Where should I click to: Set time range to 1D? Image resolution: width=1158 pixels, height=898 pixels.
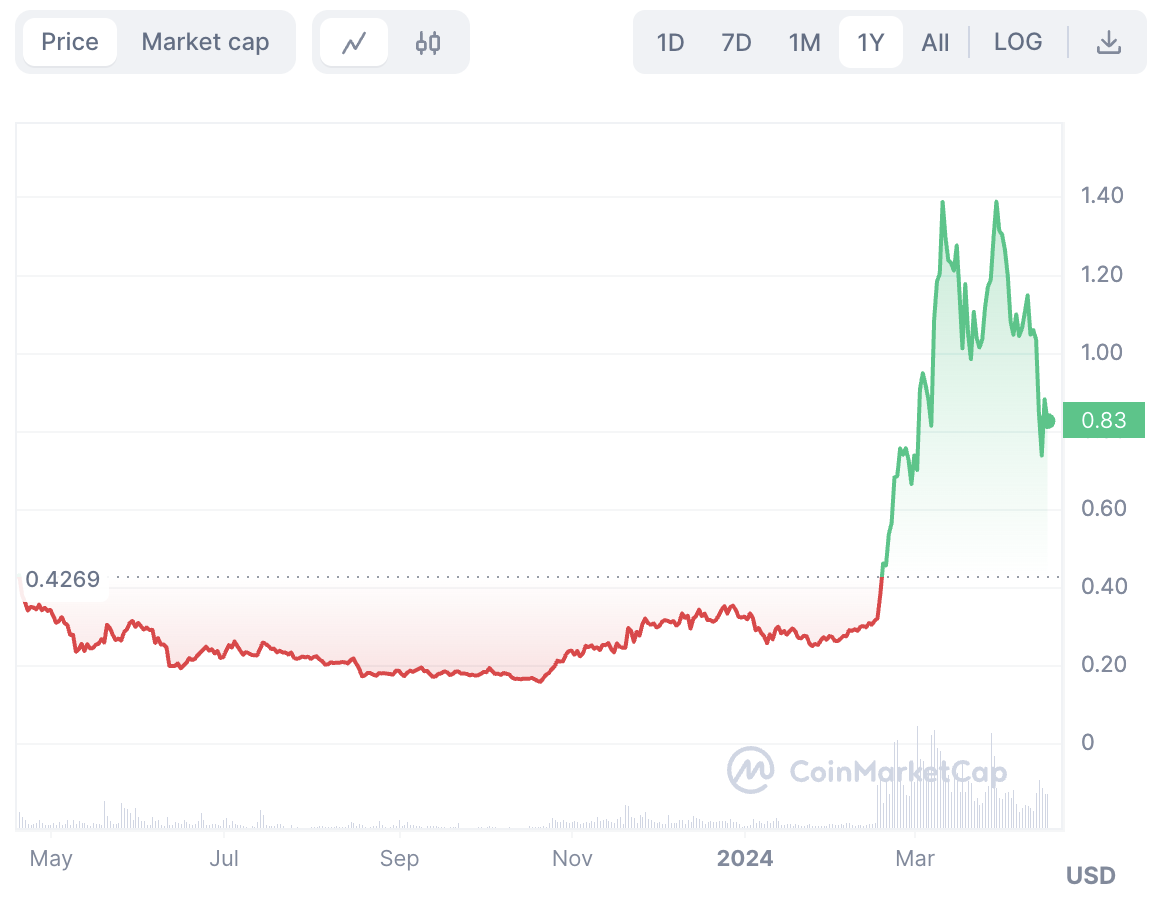[x=671, y=43]
